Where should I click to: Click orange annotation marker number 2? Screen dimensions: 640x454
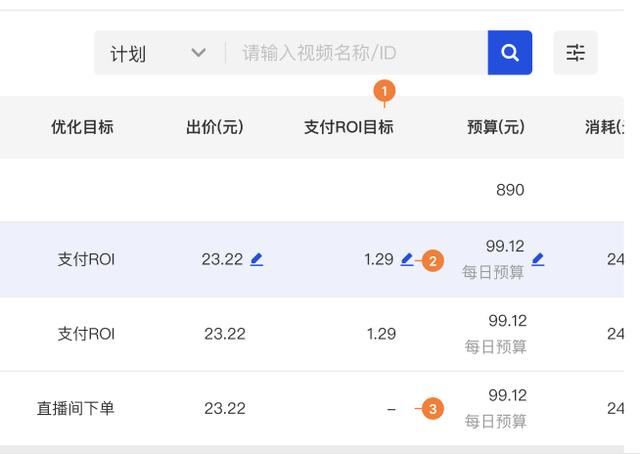[433, 261]
